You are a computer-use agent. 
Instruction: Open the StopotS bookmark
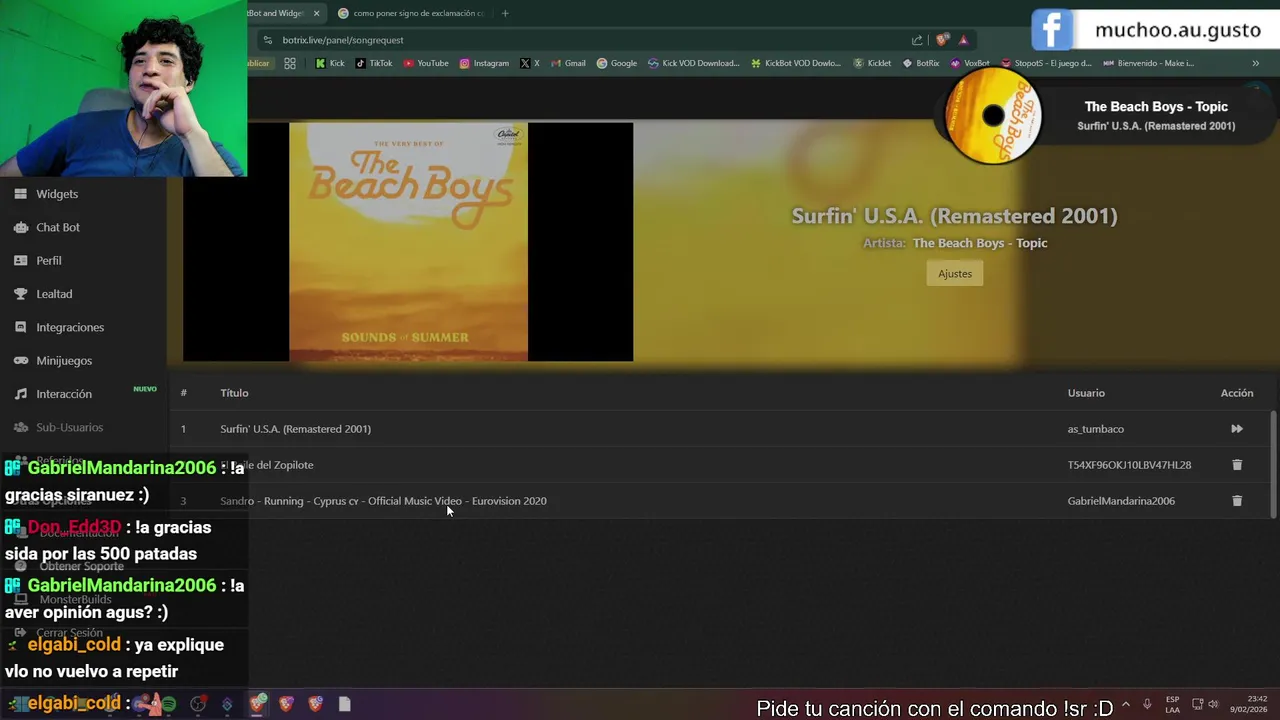click(1046, 63)
